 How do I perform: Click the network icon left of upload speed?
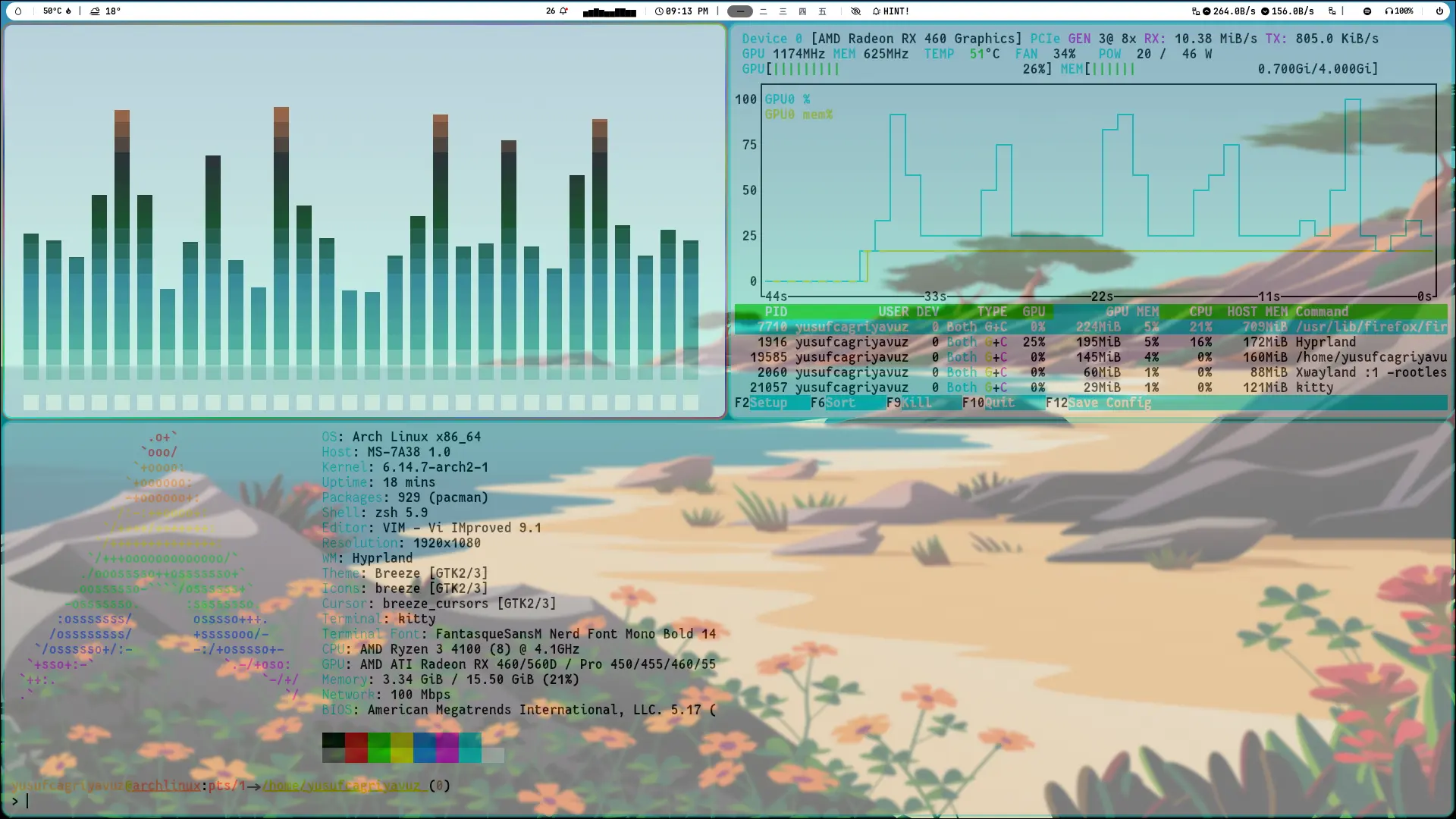coord(1195,11)
